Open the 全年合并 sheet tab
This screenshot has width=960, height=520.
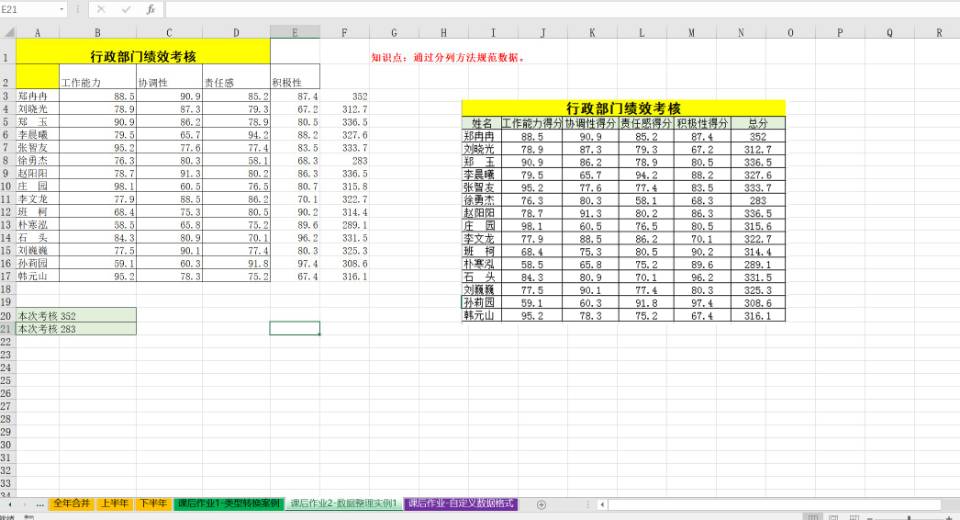click(71, 503)
